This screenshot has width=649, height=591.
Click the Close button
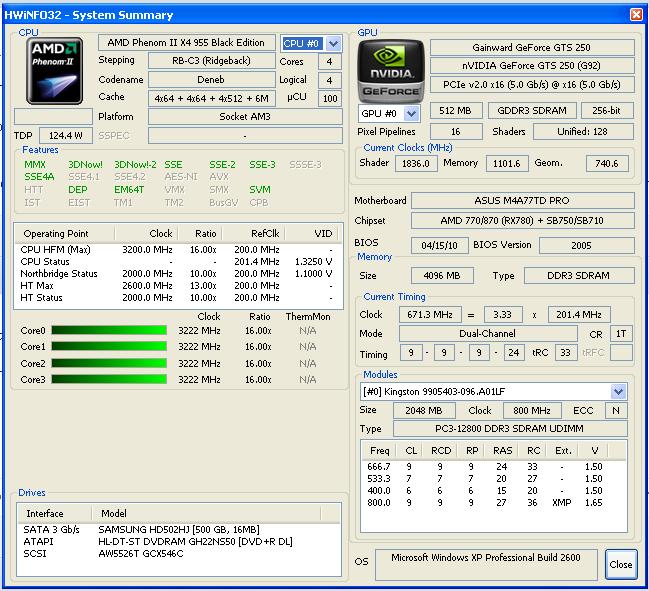point(620,564)
